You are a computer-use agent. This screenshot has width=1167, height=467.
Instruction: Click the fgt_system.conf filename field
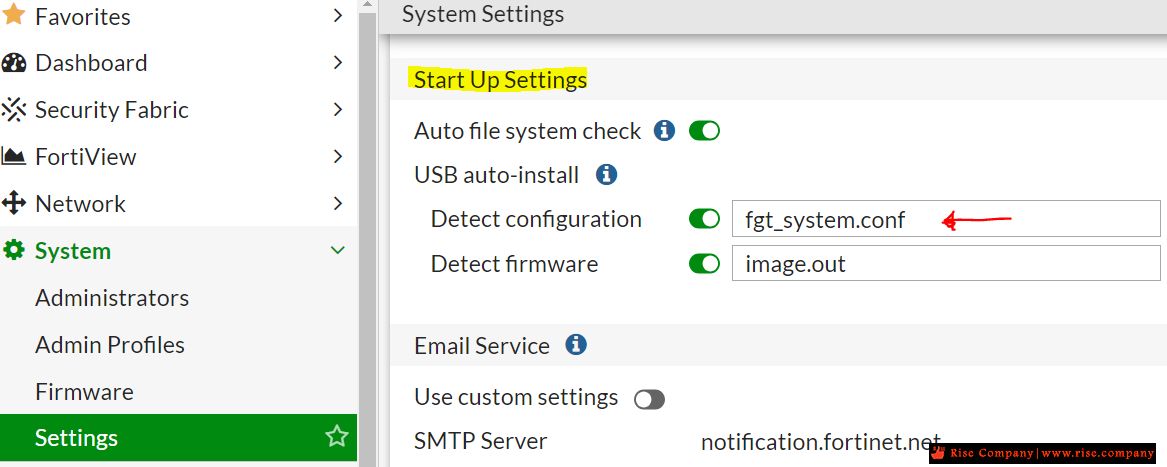click(x=946, y=219)
